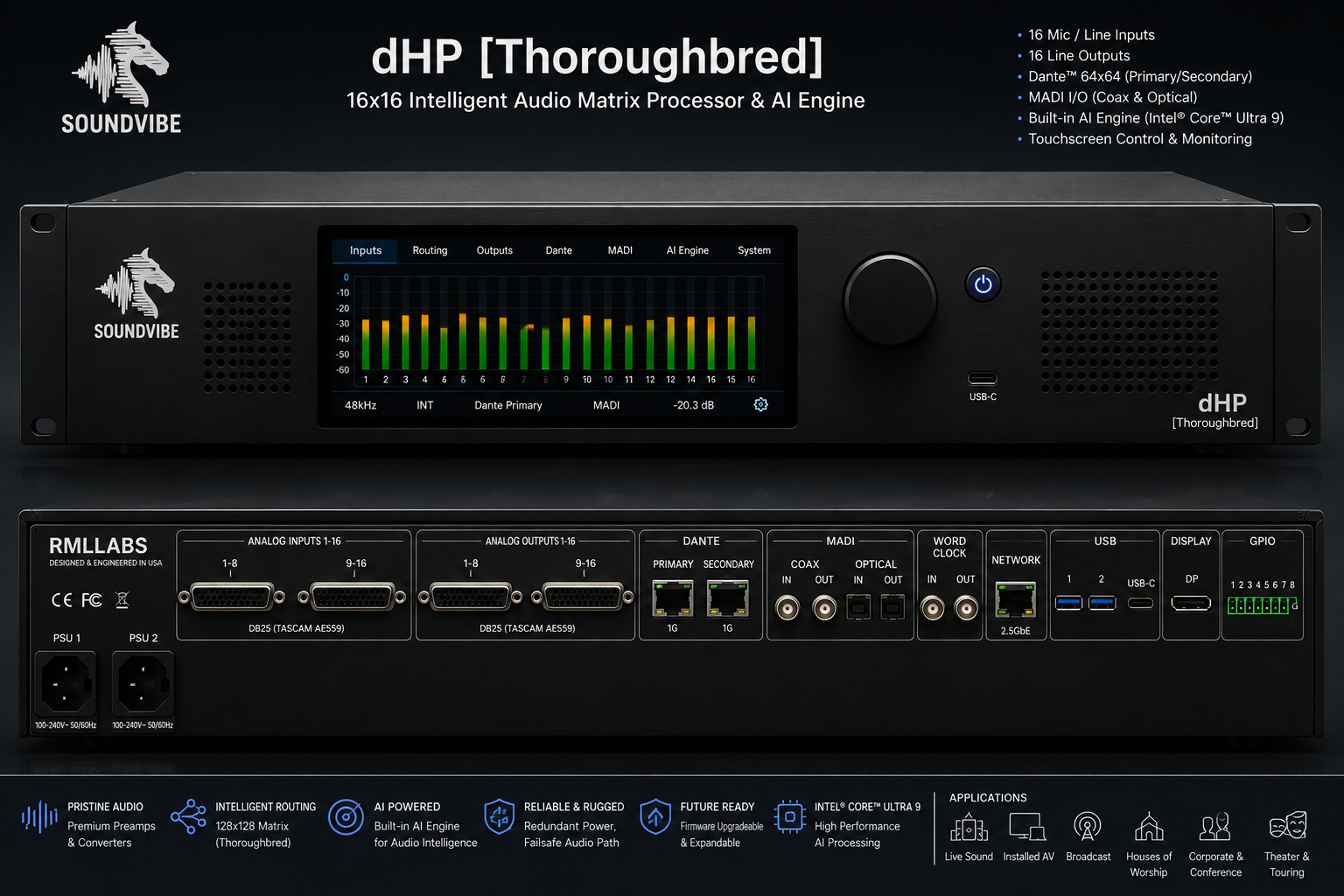Click the FCC certification mark

(x=92, y=600)
